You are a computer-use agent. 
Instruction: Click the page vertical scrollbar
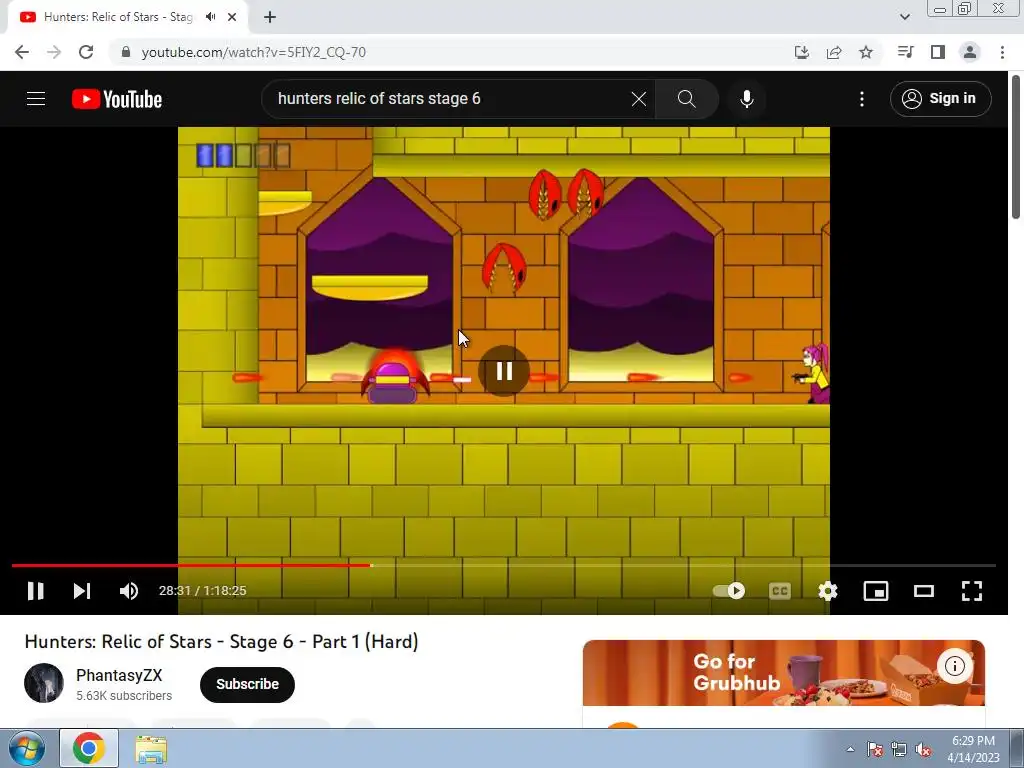tap(1016, 147)
